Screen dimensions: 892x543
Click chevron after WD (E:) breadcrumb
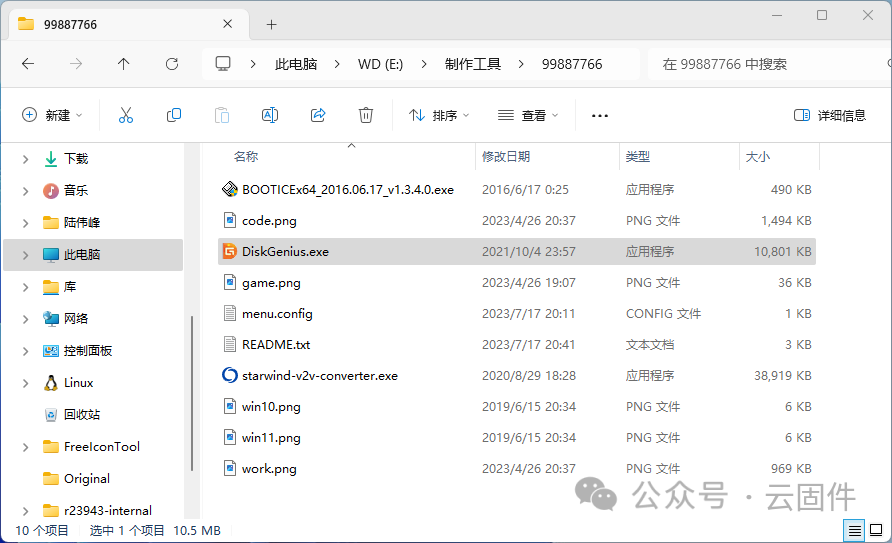point(424,64)
